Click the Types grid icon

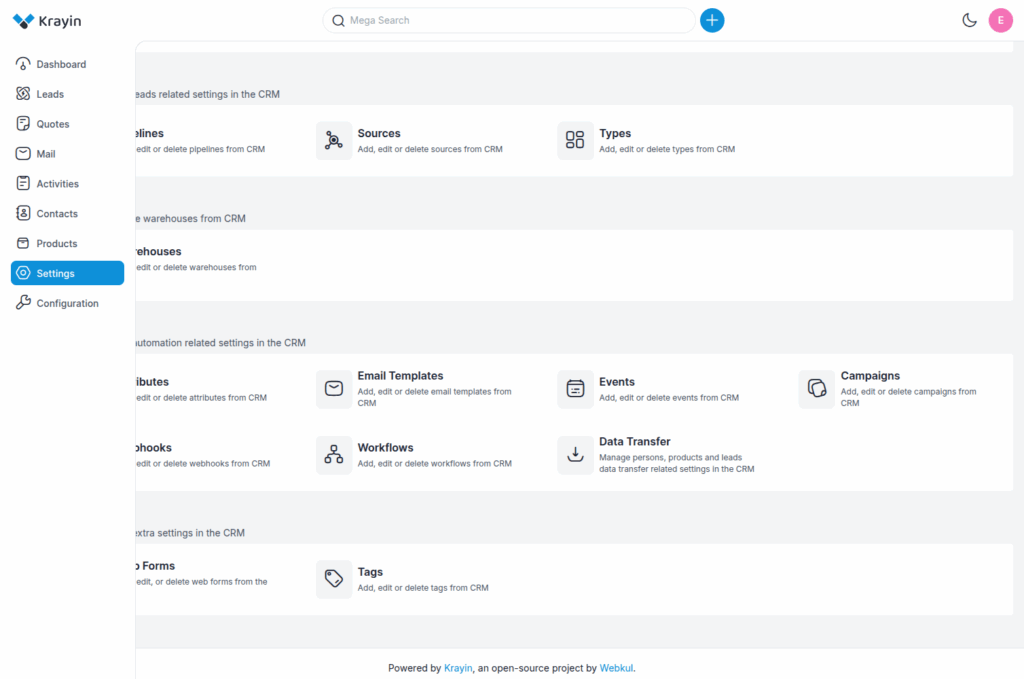[x=575, y=140]
